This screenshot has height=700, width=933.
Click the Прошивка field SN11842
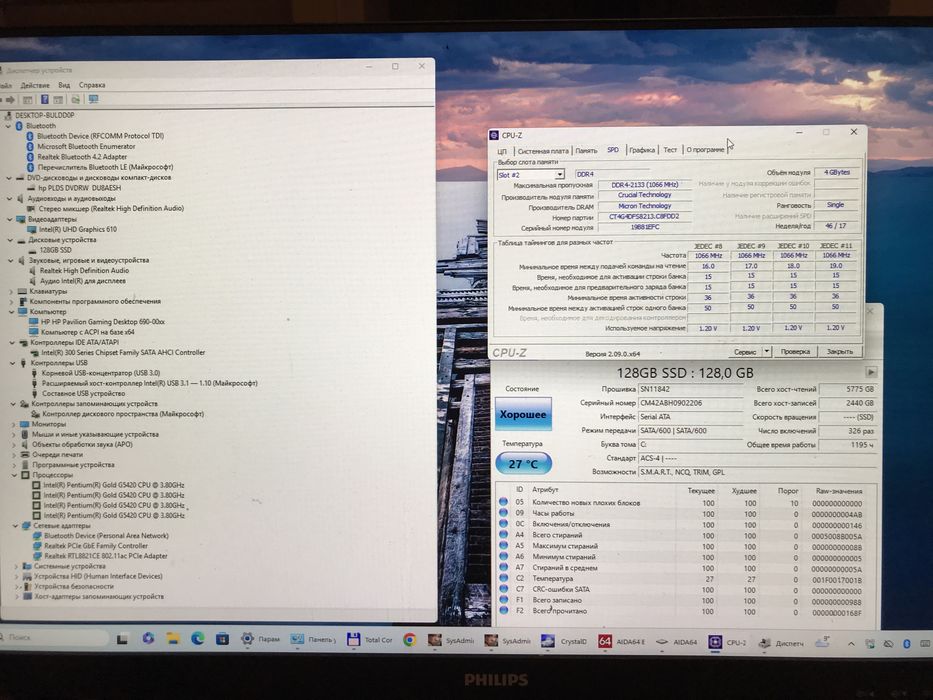(x=690, y=389)
